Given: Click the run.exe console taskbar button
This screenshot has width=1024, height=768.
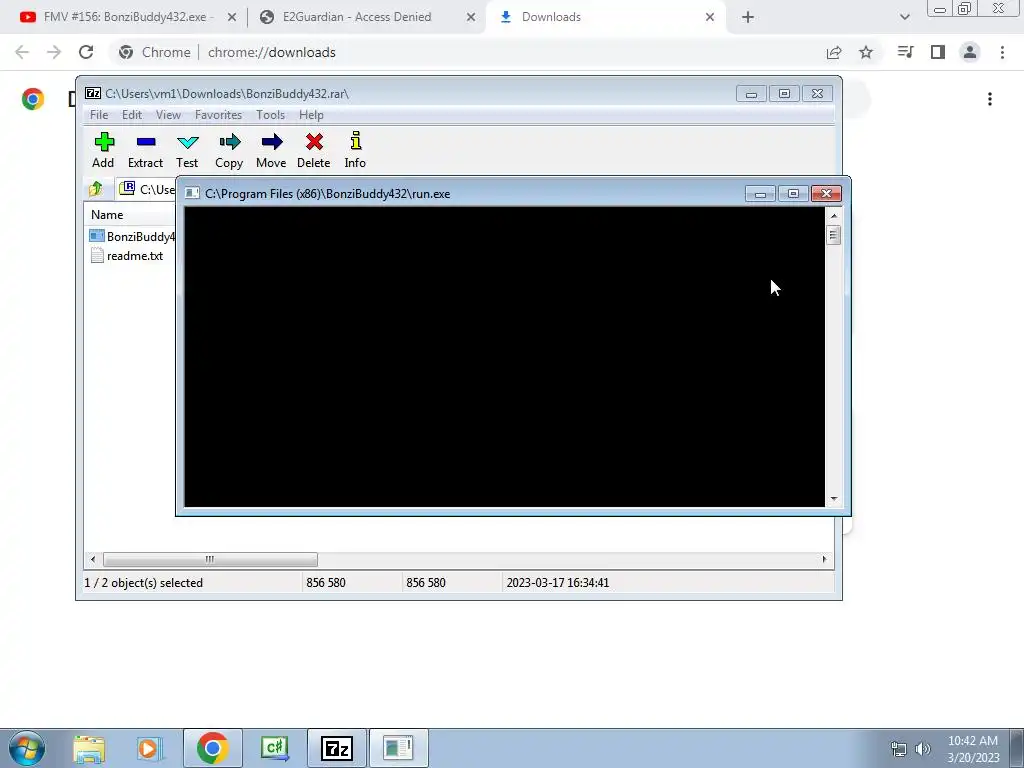Looking at the screenshot, I should tap(398, 748).
